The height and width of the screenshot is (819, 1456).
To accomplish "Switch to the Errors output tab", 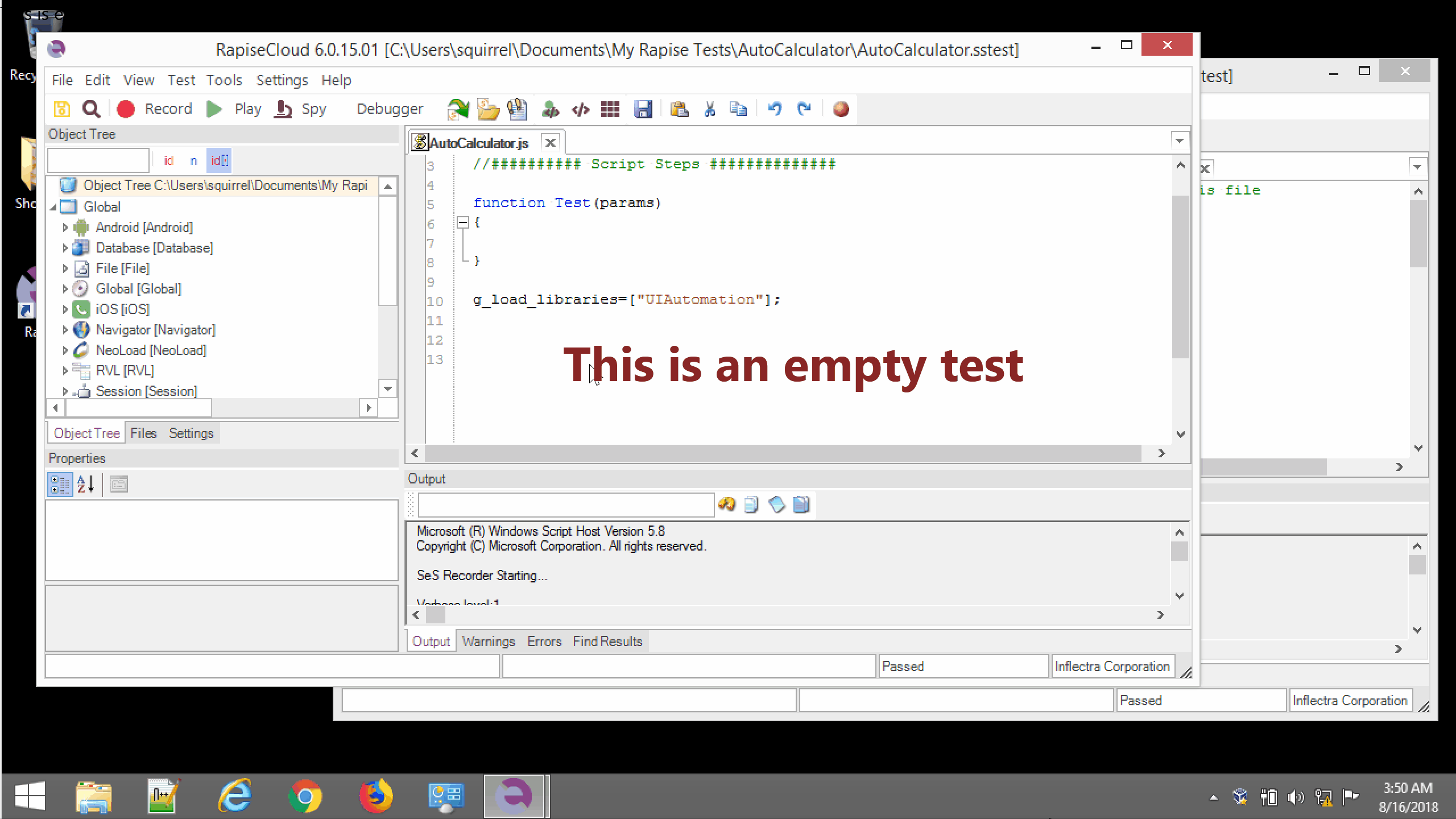I will (x=544, y=642).
